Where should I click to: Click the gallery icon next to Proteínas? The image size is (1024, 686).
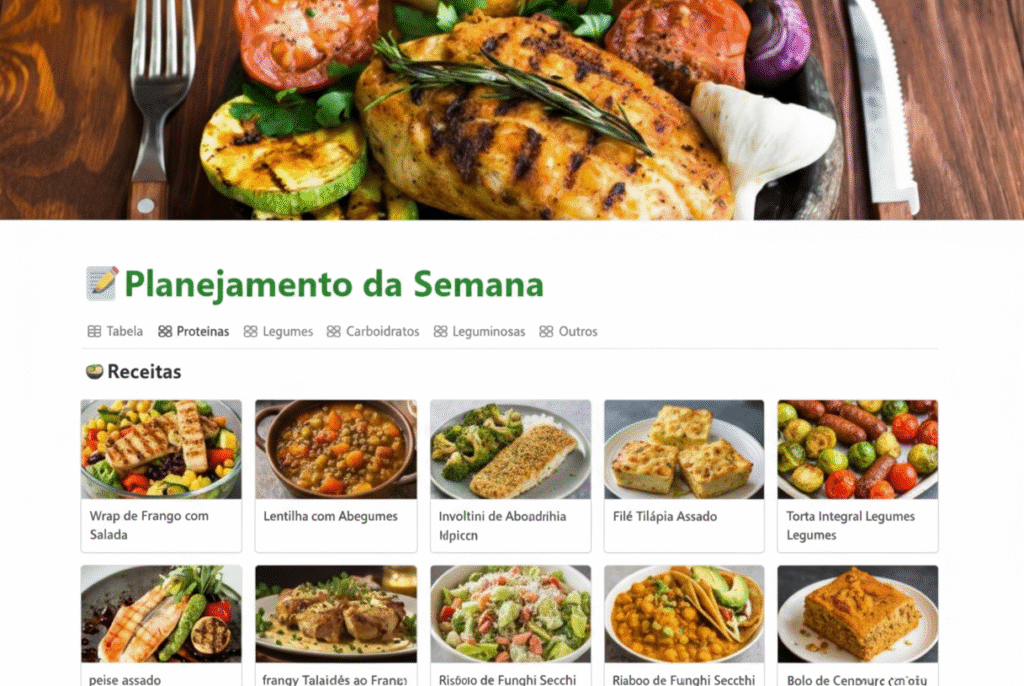click(x=165, y=331)
